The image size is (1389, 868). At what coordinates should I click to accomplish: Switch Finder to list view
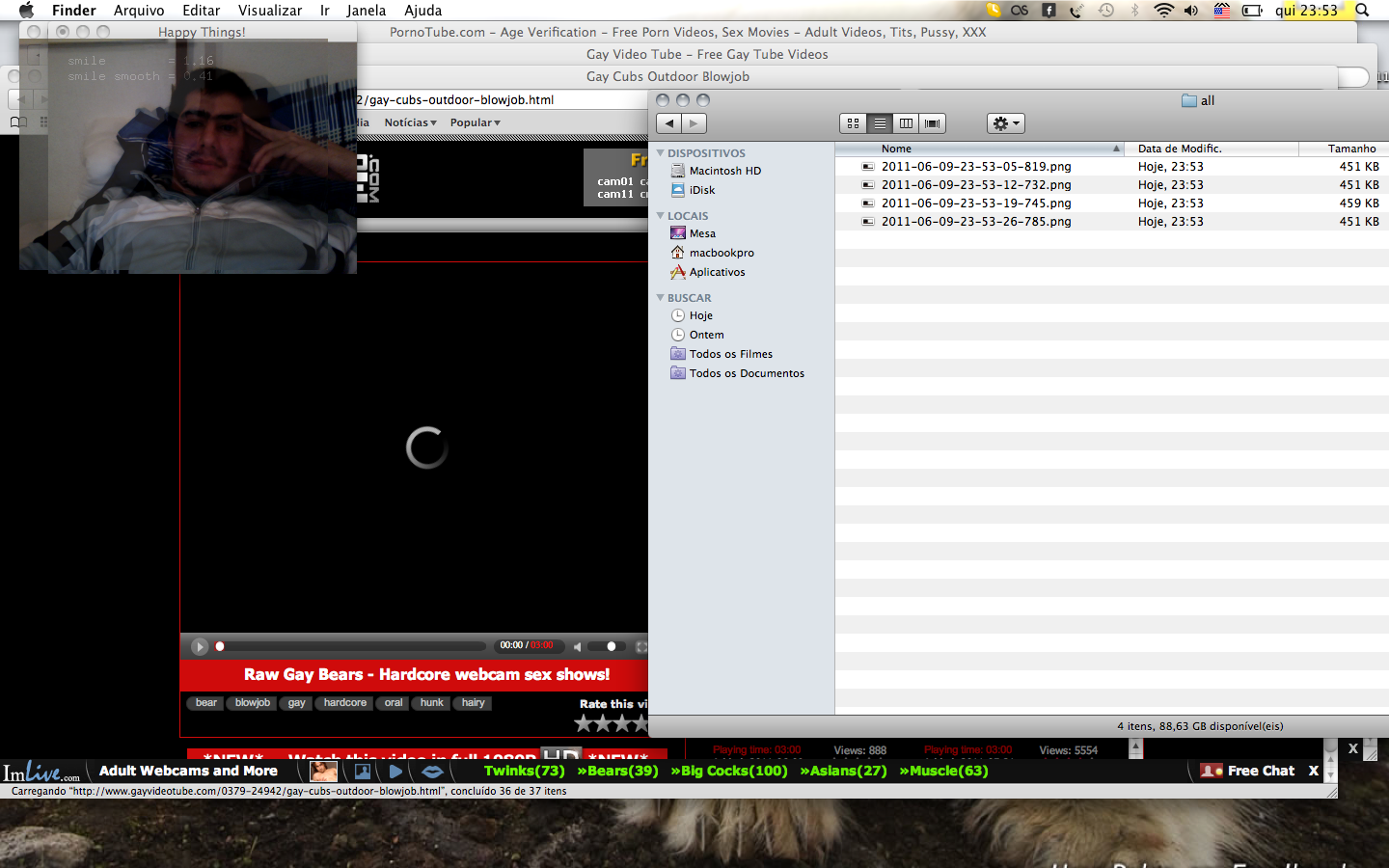(880, 123)
